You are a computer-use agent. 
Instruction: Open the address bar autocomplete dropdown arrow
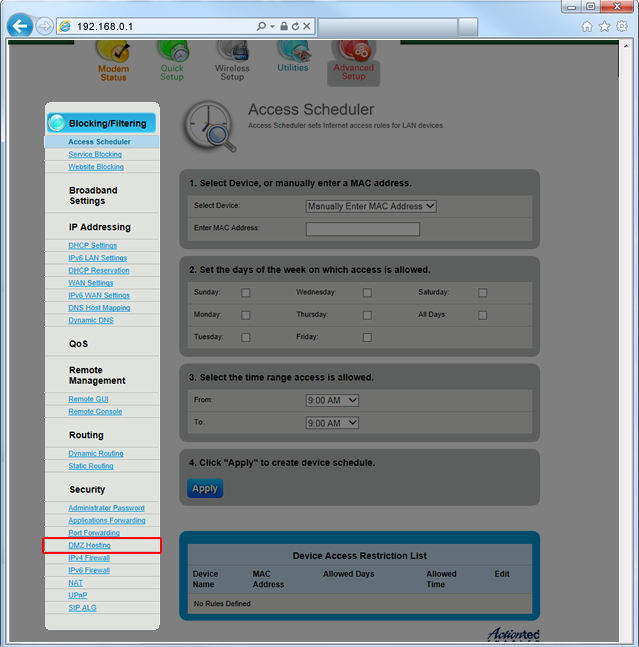[272, 26]
